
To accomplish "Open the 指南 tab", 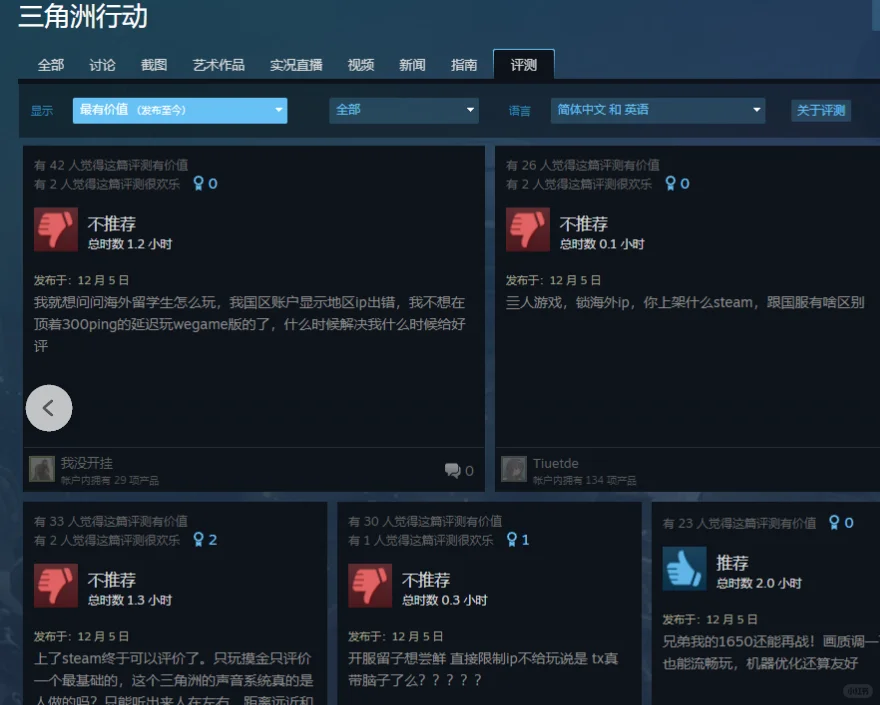I will coord(464,65).
